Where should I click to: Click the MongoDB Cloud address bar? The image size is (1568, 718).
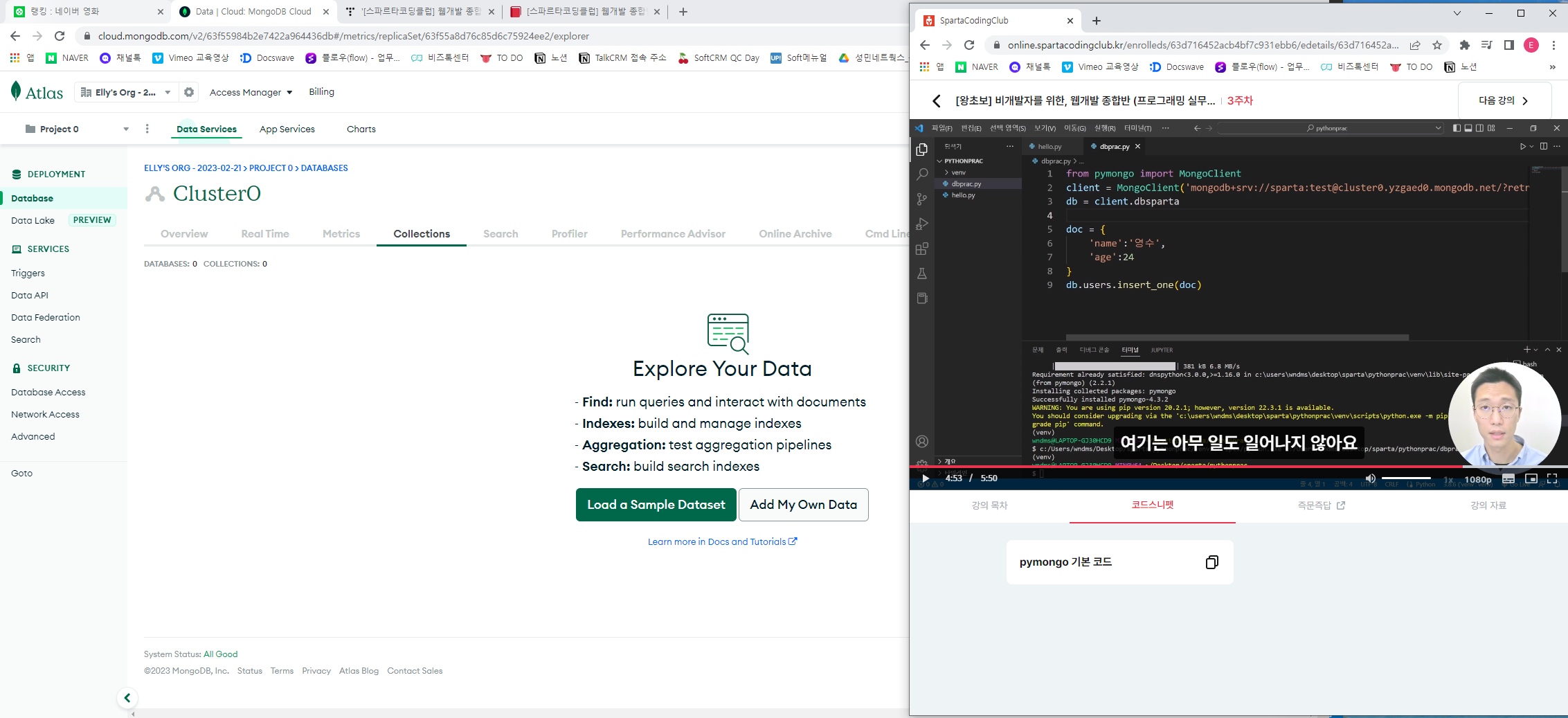pyautogui.click(x=343, y=36)
